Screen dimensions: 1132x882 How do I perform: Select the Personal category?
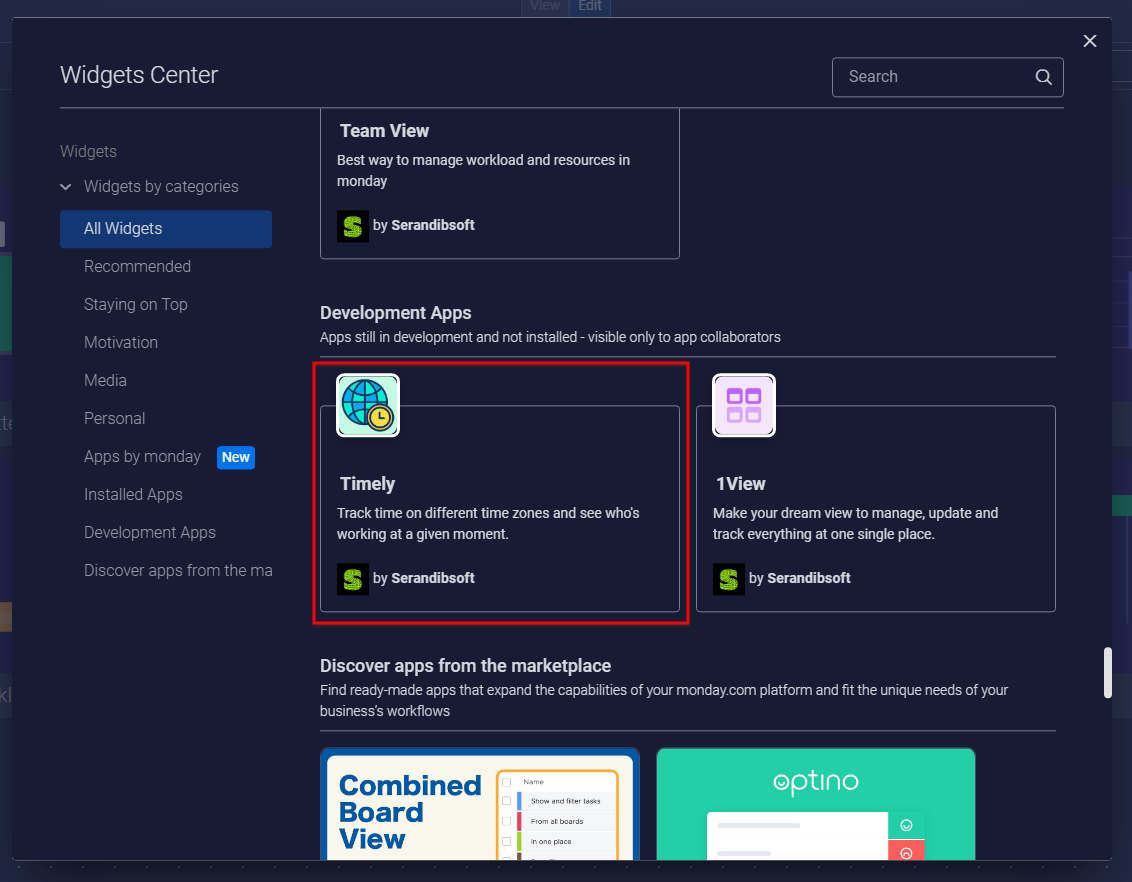(x=114, y=419)
